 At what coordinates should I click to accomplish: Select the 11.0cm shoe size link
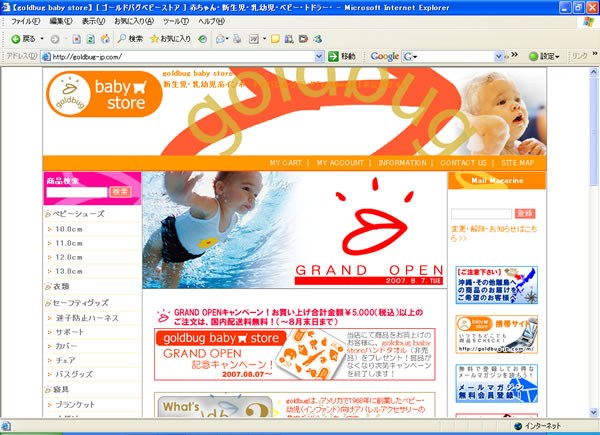point(69,243)
